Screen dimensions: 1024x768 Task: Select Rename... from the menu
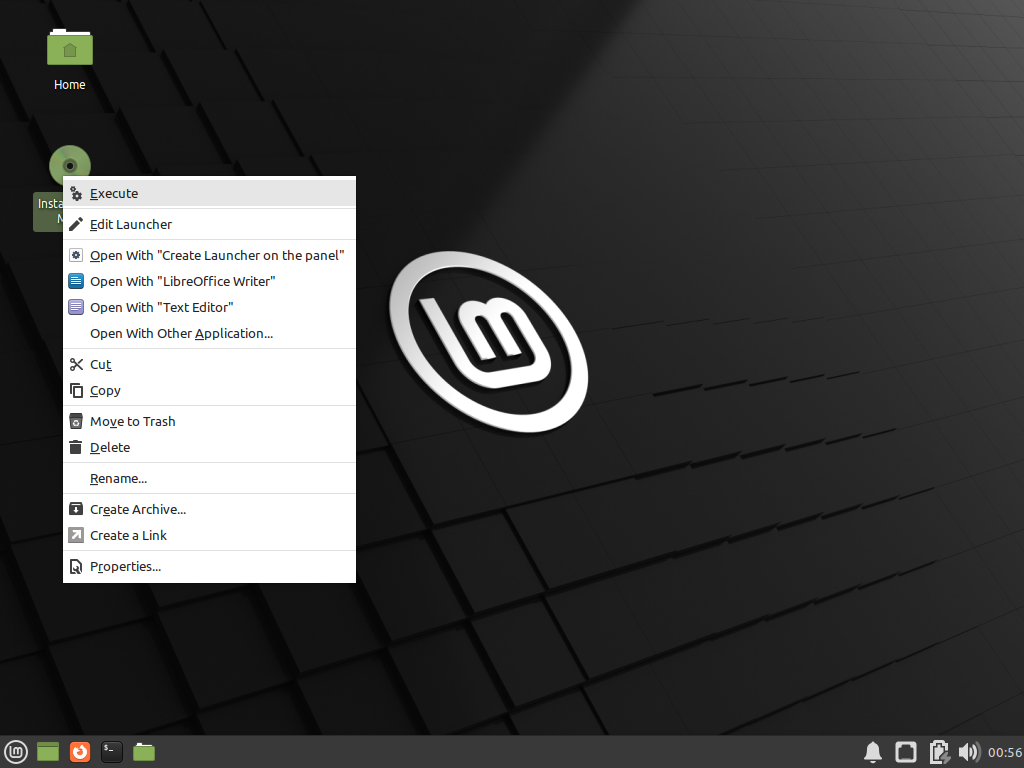(x=209, y=479)
